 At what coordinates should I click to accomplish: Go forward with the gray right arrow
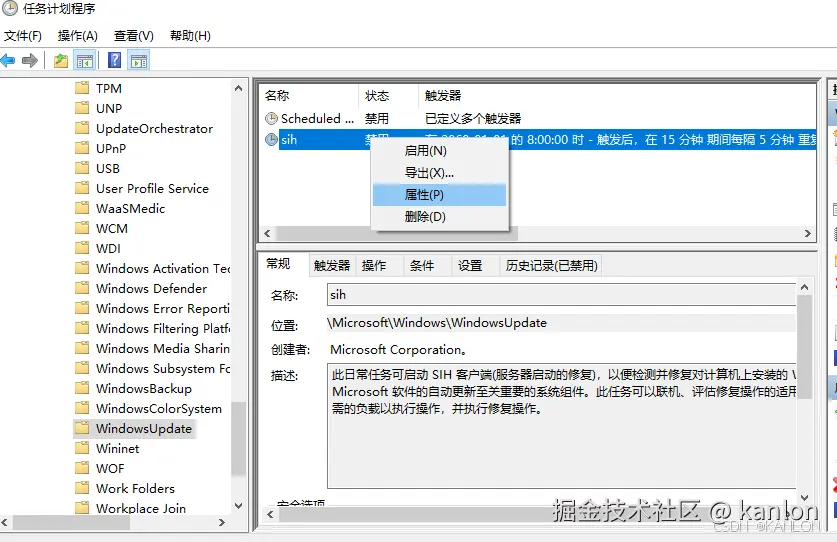30,60
